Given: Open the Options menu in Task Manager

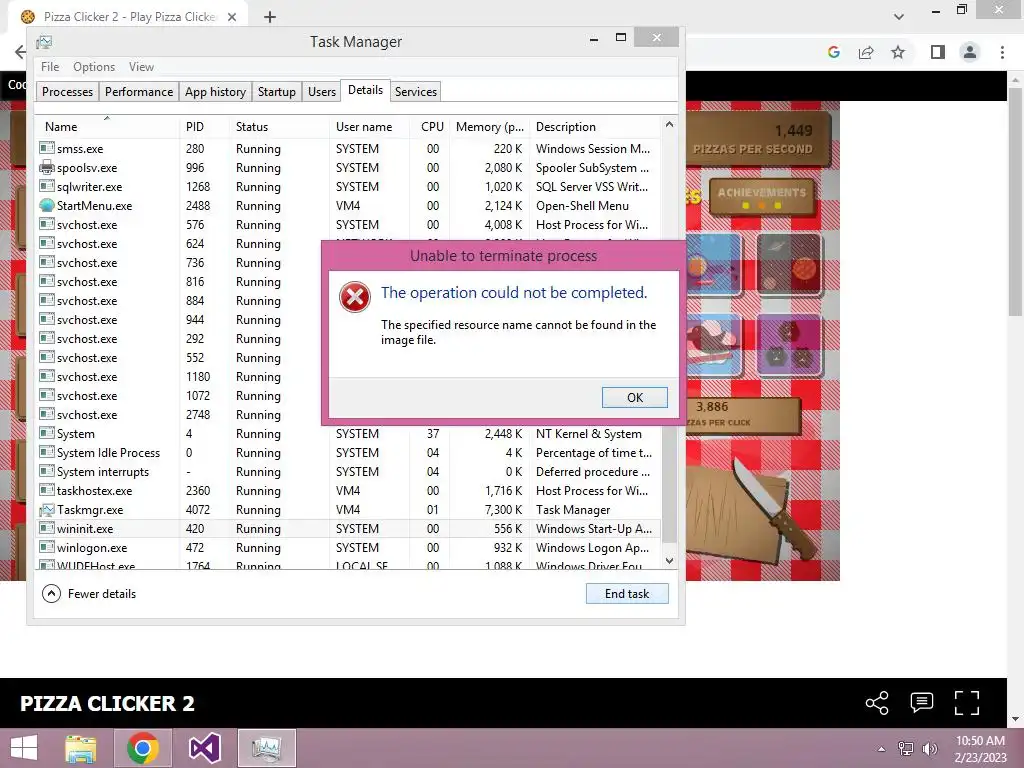Looking at the screenshot, I should [93, 67].
